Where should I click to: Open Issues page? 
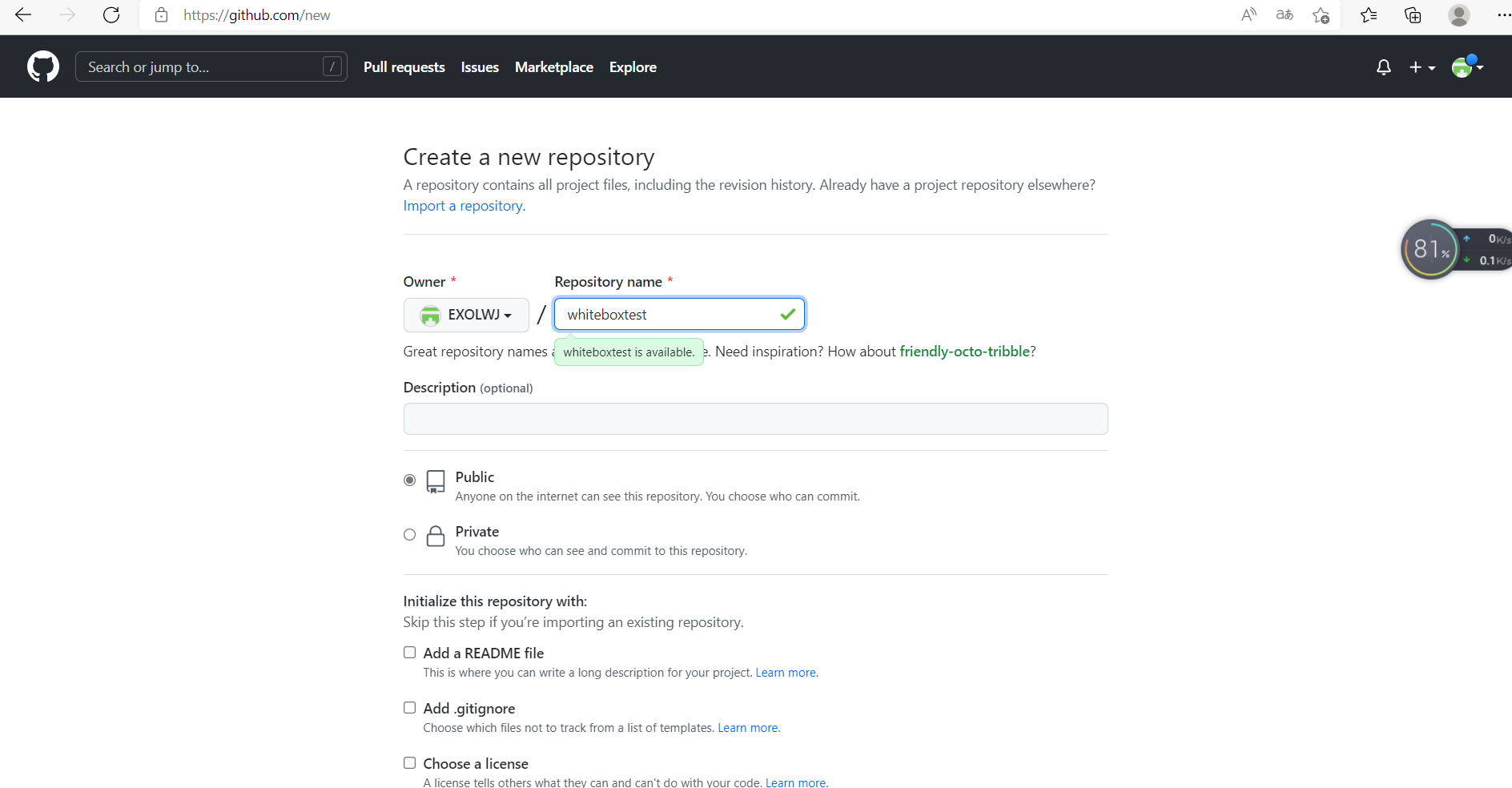point(480,67)
